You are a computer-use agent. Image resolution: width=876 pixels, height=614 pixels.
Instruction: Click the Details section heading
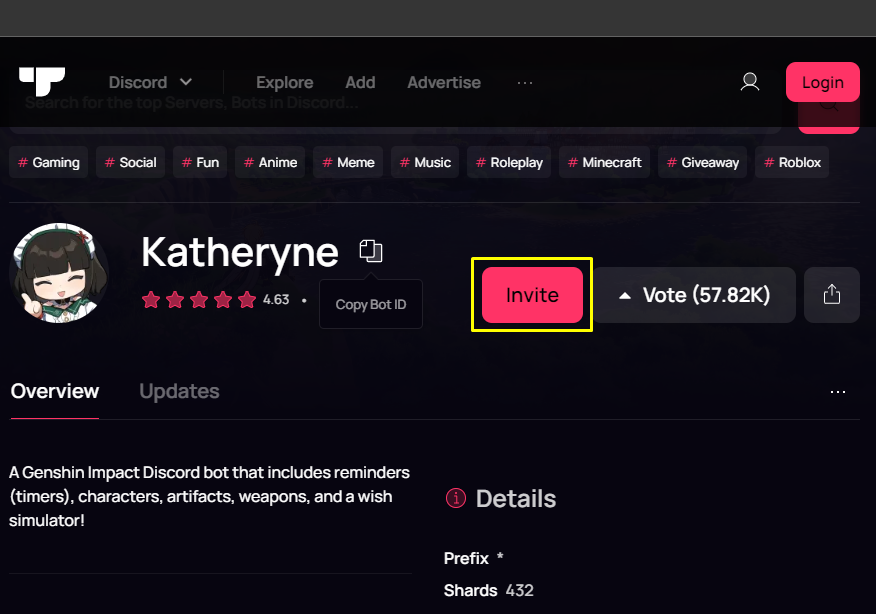pos(516,498)
